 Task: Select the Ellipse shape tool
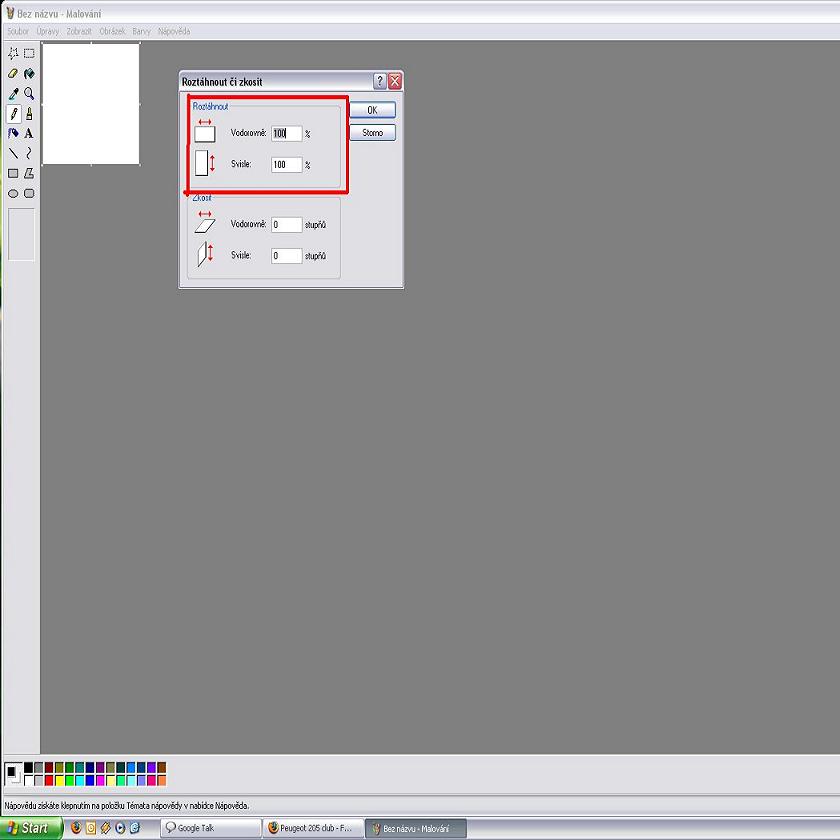point(13,193)
